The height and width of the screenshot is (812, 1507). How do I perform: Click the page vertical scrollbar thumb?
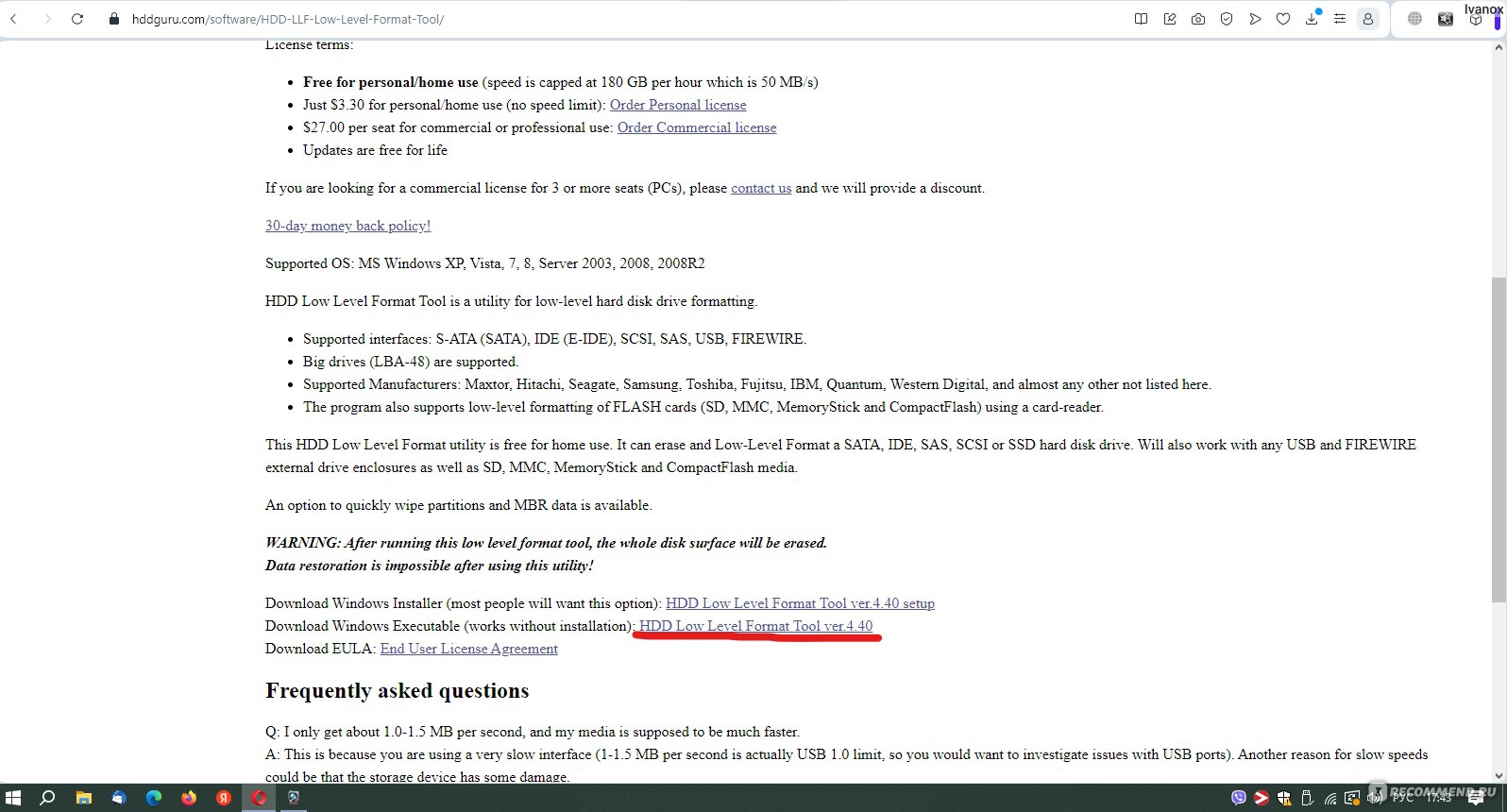pos(1499,439)
